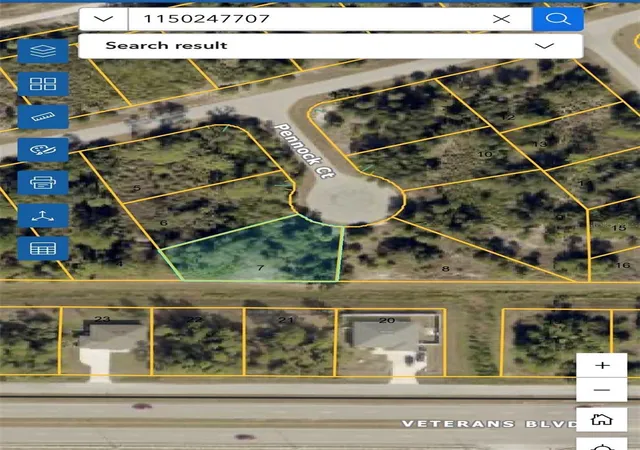
Task: Click the parcel labeled 13
Action: pyautogui.click(x=540, y=144)
